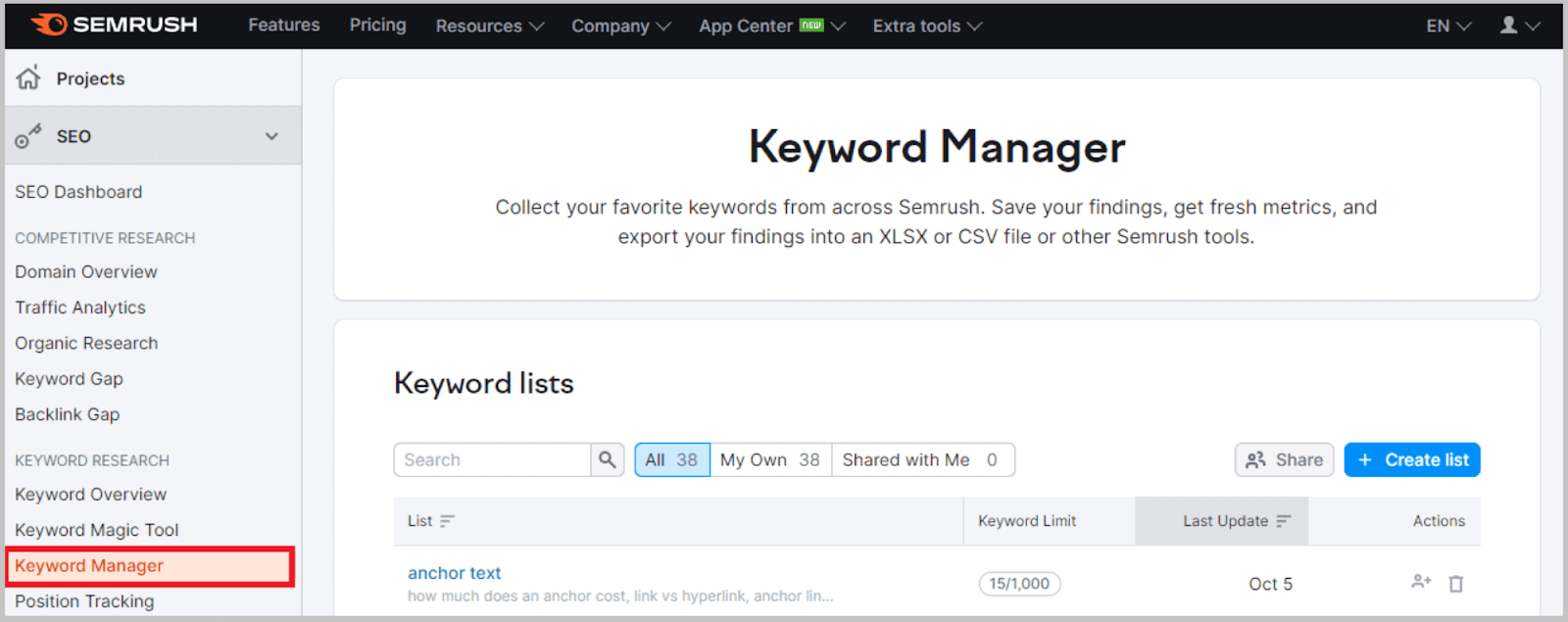Open the user account profile icon

pos(1509,25)
